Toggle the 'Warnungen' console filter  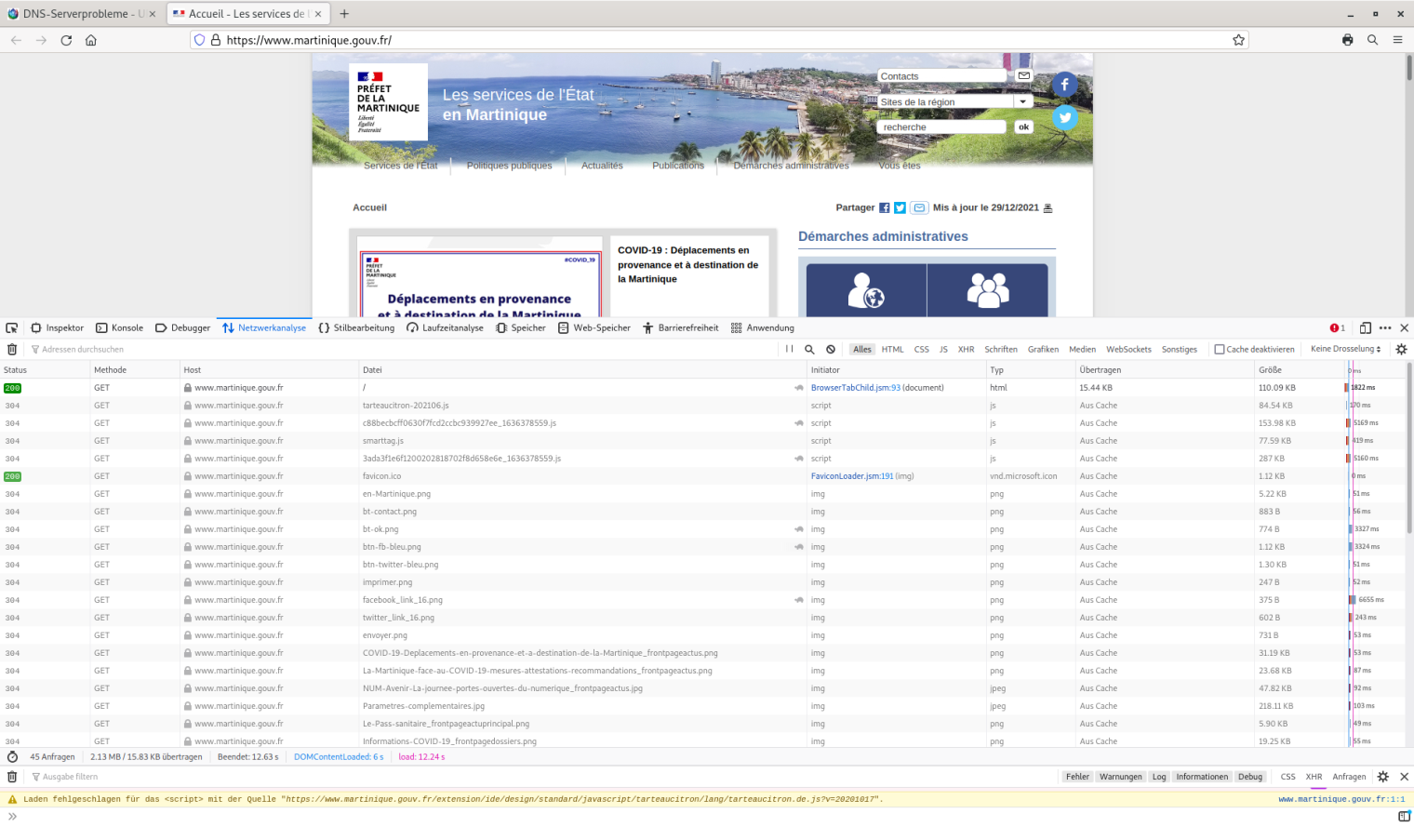(1120, 777)
